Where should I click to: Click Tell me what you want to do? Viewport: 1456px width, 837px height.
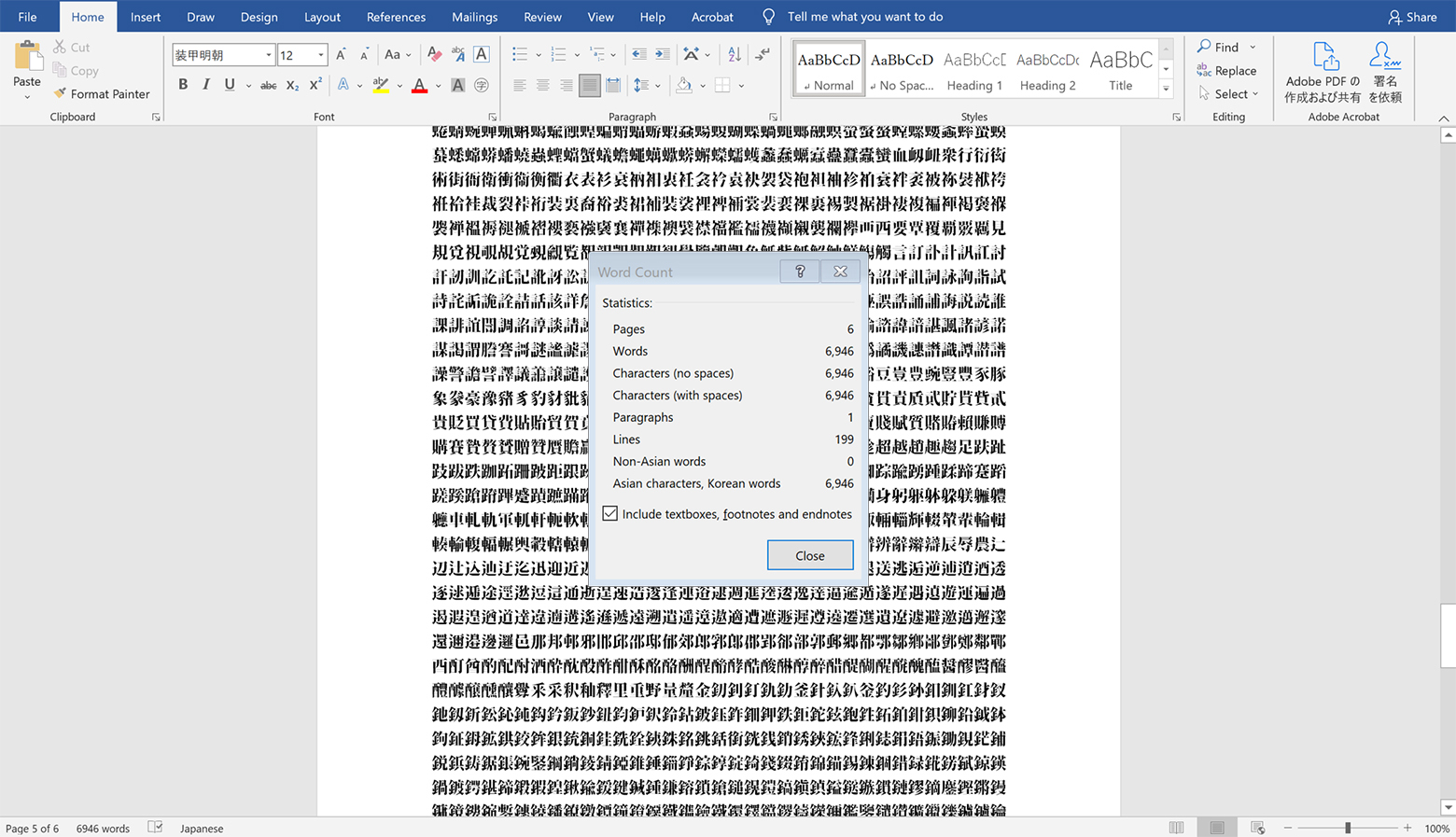[x=864, y=17]
